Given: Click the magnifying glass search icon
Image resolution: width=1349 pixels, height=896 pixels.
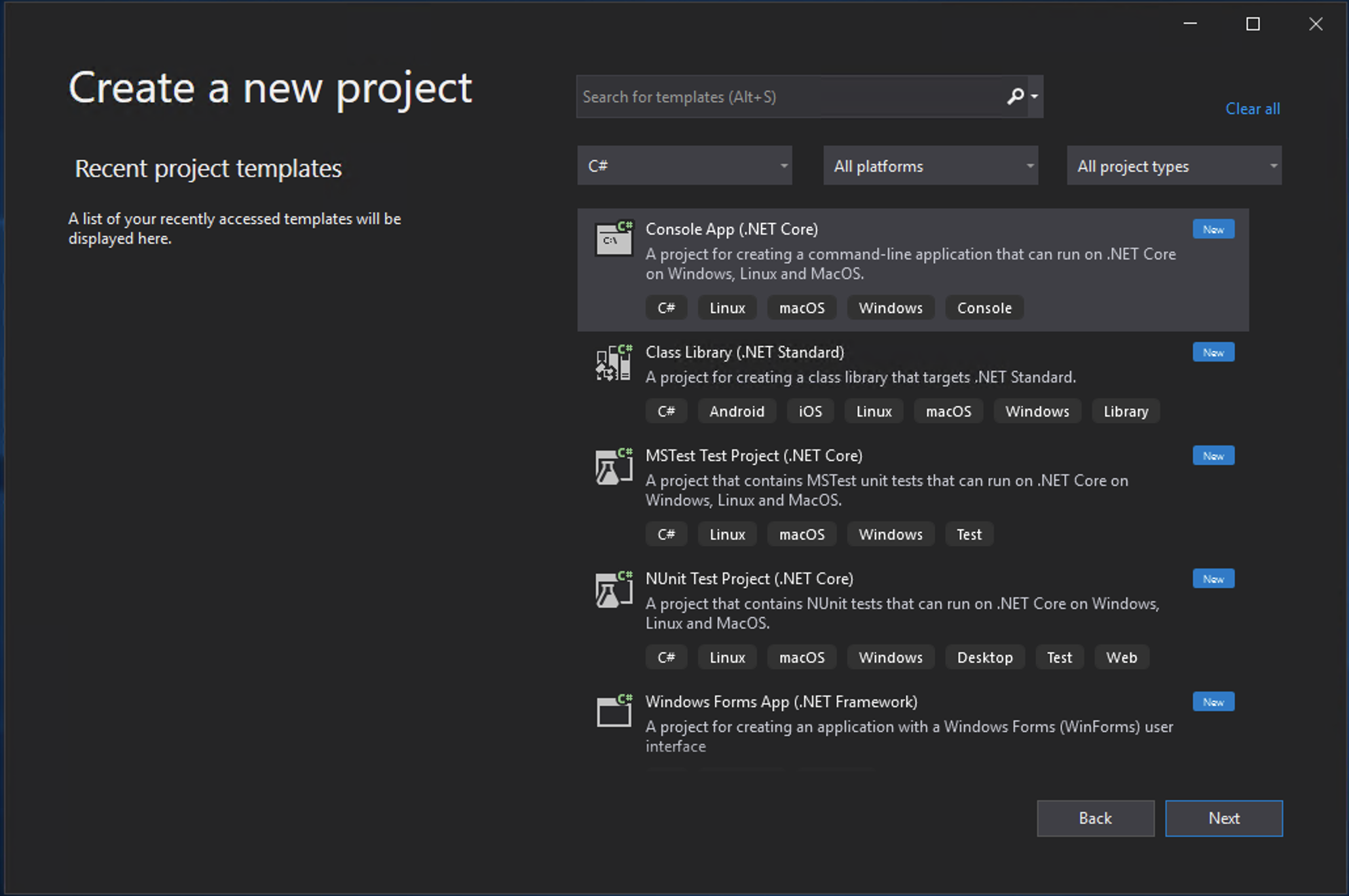Looking at the screenshot, I should coord(1014,97).
